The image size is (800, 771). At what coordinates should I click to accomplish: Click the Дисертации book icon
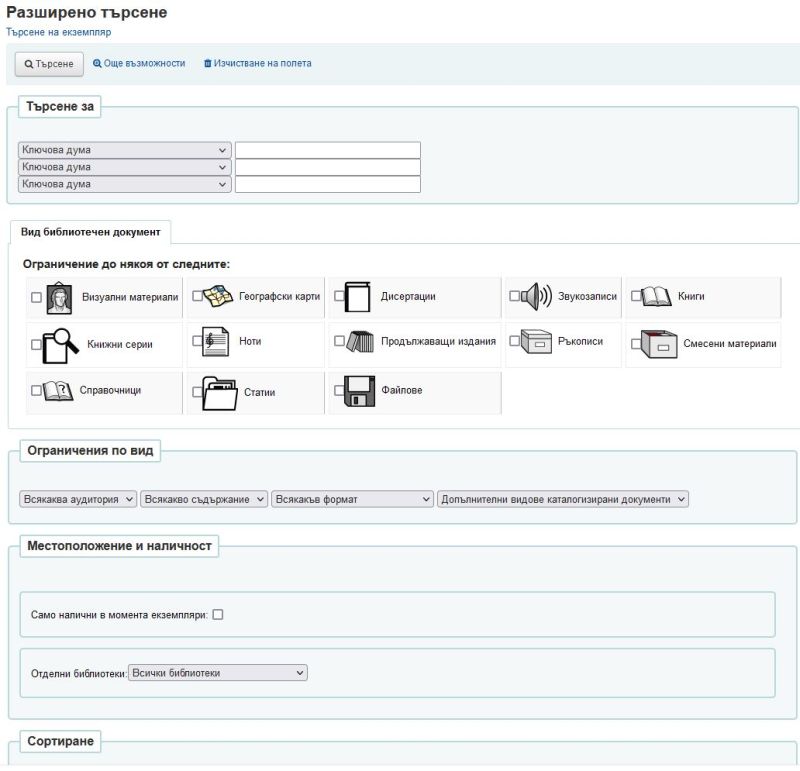[x=357, y=296]
